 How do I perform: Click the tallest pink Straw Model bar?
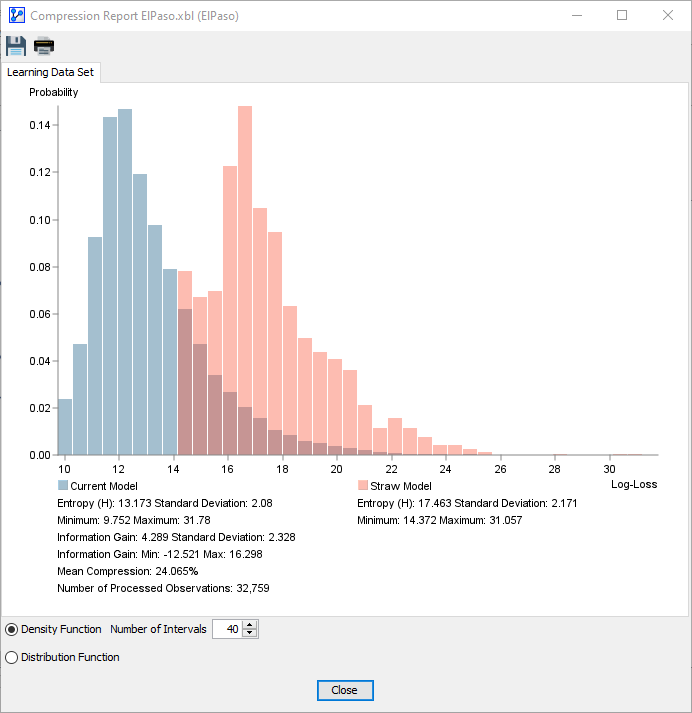(245, 280)
